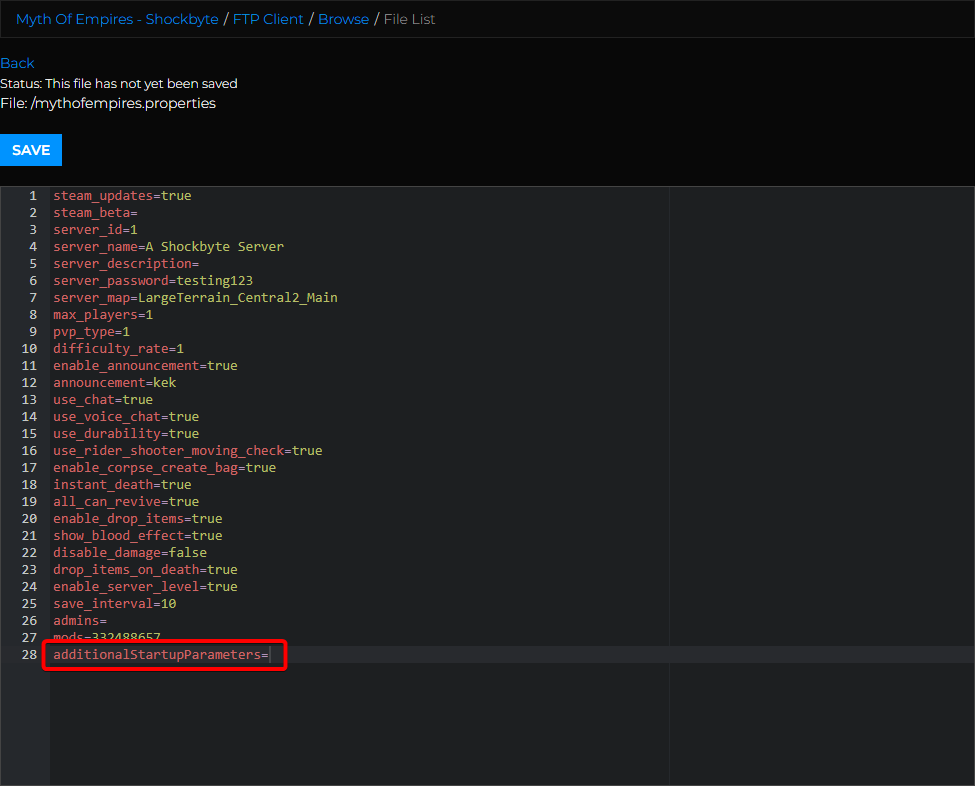
Task: Click the server_name=A Shockbyte Server line
Action: pyautogui.click(x=169, y=246)
